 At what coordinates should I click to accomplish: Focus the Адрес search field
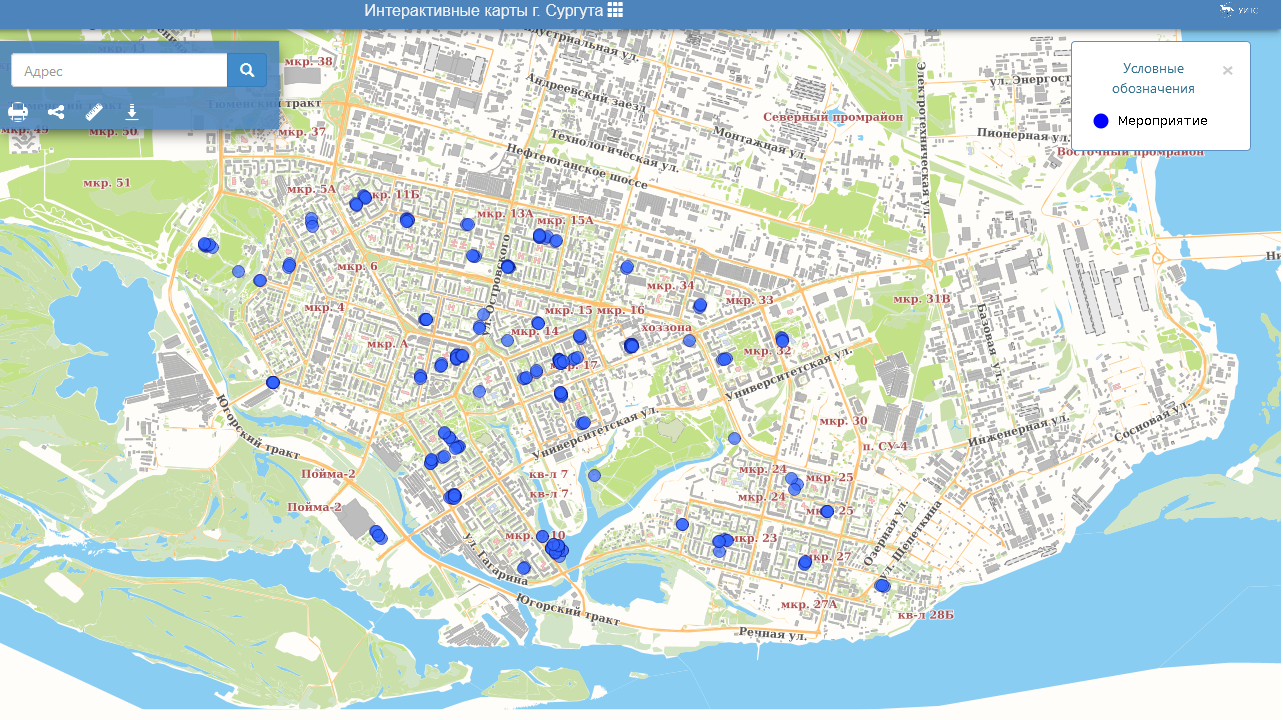click(x=119, y=71)
